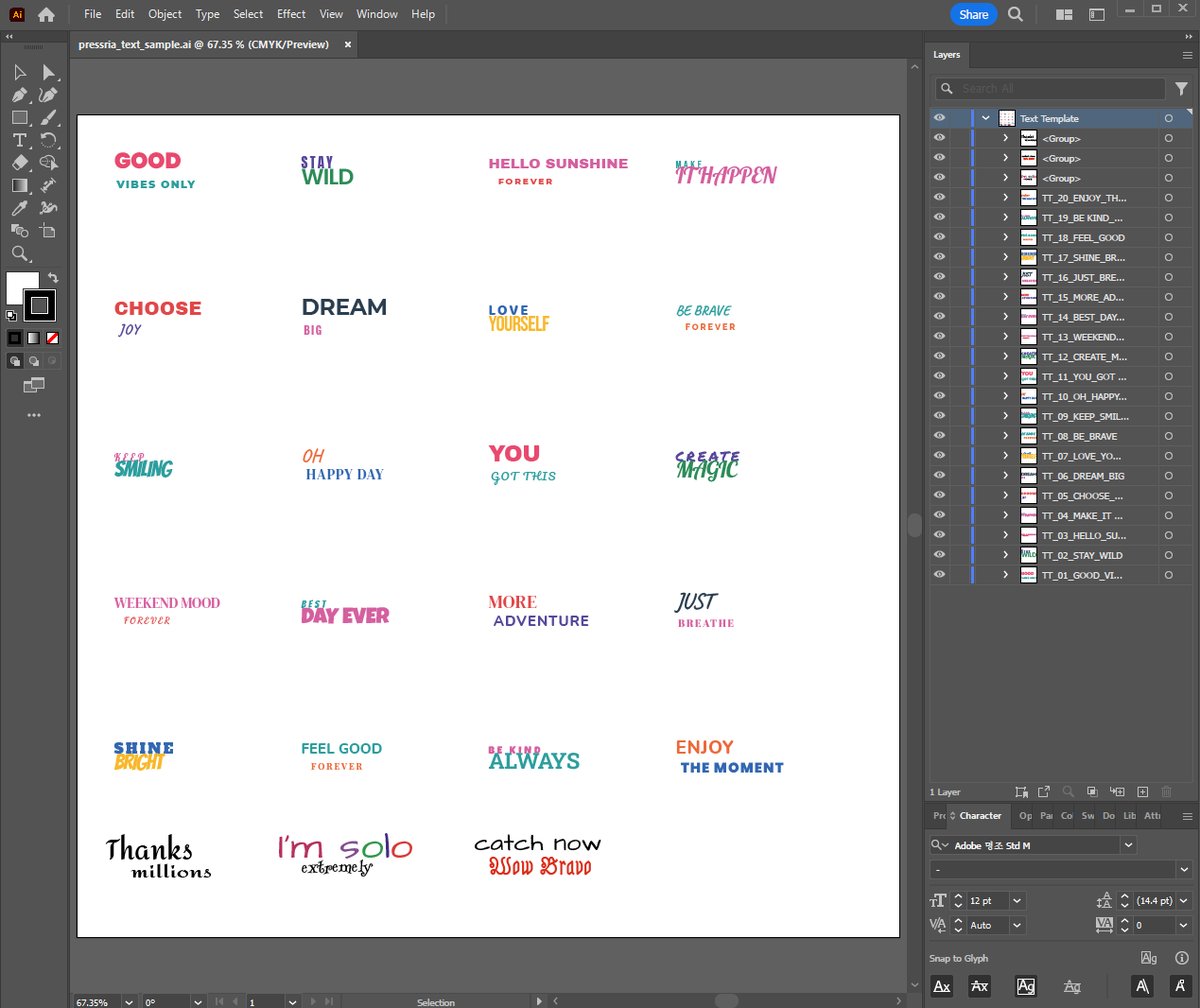Toggle Snap to Angular Guides button
This screenshot has height=1008, width=1200.
coord(1144,986)
